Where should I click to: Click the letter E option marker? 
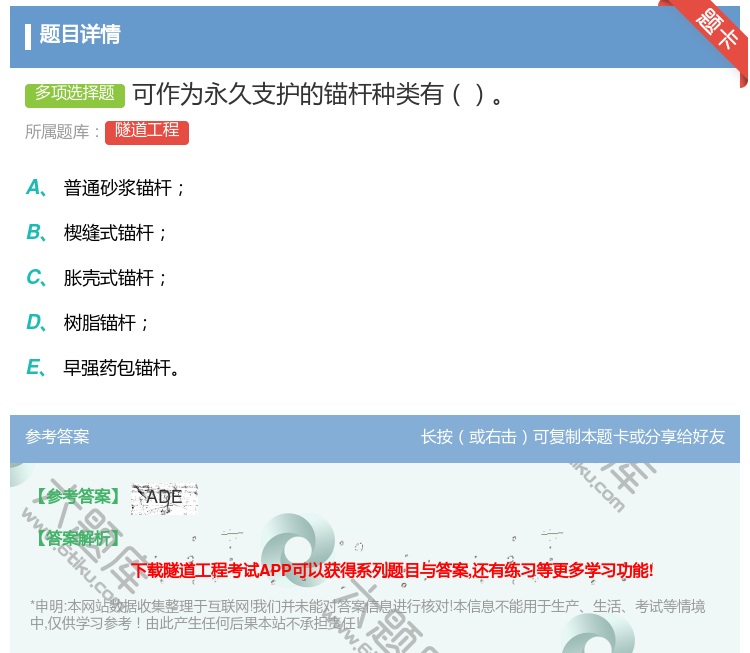[36, 367]
